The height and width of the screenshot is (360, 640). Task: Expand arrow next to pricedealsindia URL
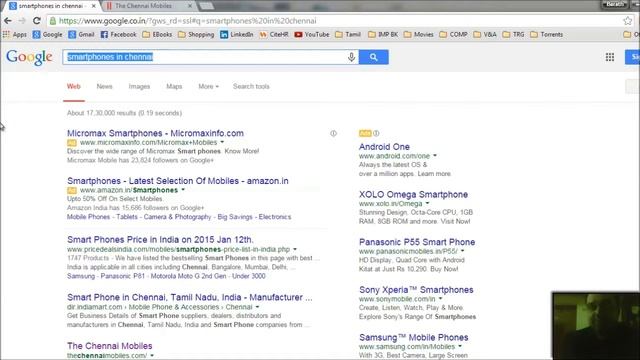coord(295,249)
